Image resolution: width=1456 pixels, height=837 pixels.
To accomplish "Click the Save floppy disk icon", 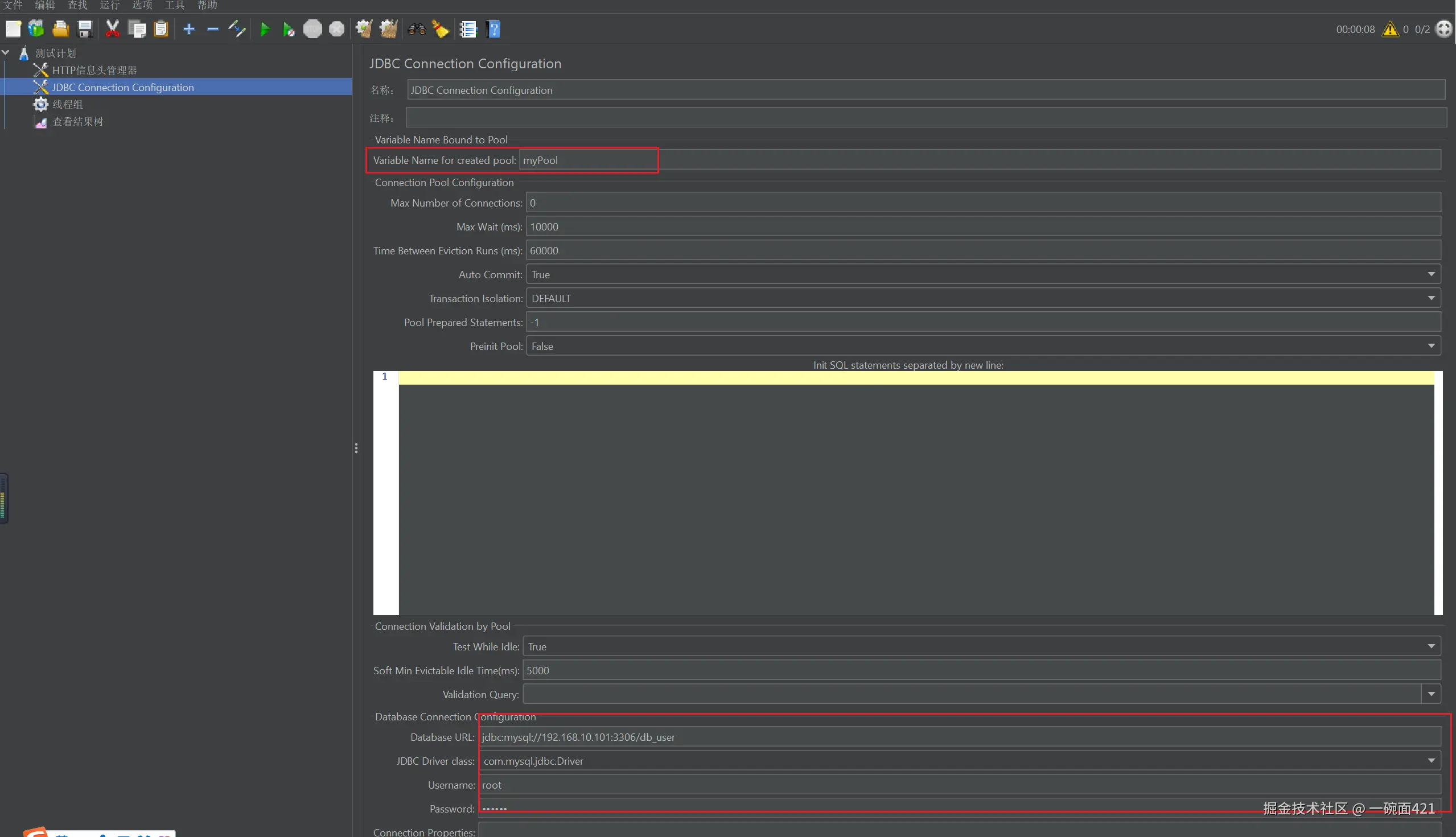I will (85, 30).
